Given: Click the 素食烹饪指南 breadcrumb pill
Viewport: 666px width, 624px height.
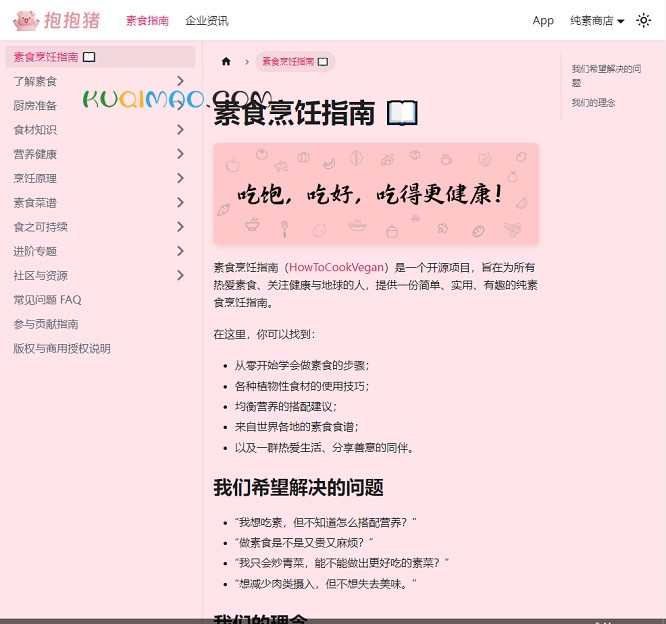Looking at the screenshot, I should [295, 62].
